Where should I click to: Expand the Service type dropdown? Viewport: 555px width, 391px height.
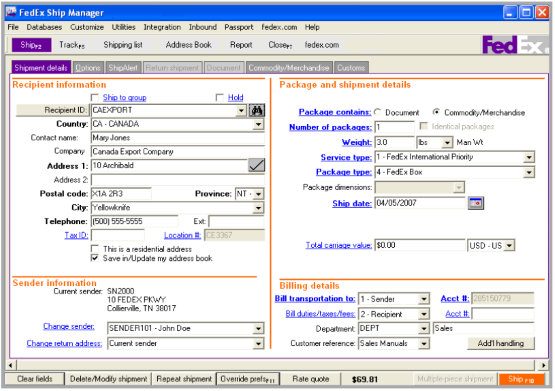(x=529, y=157)
